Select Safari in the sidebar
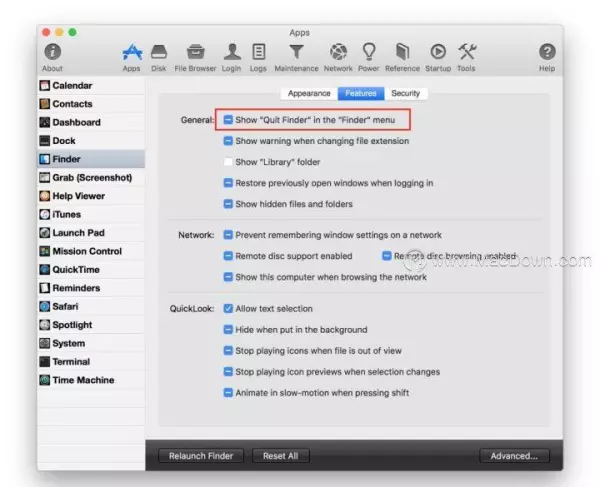 click(91, 306)
